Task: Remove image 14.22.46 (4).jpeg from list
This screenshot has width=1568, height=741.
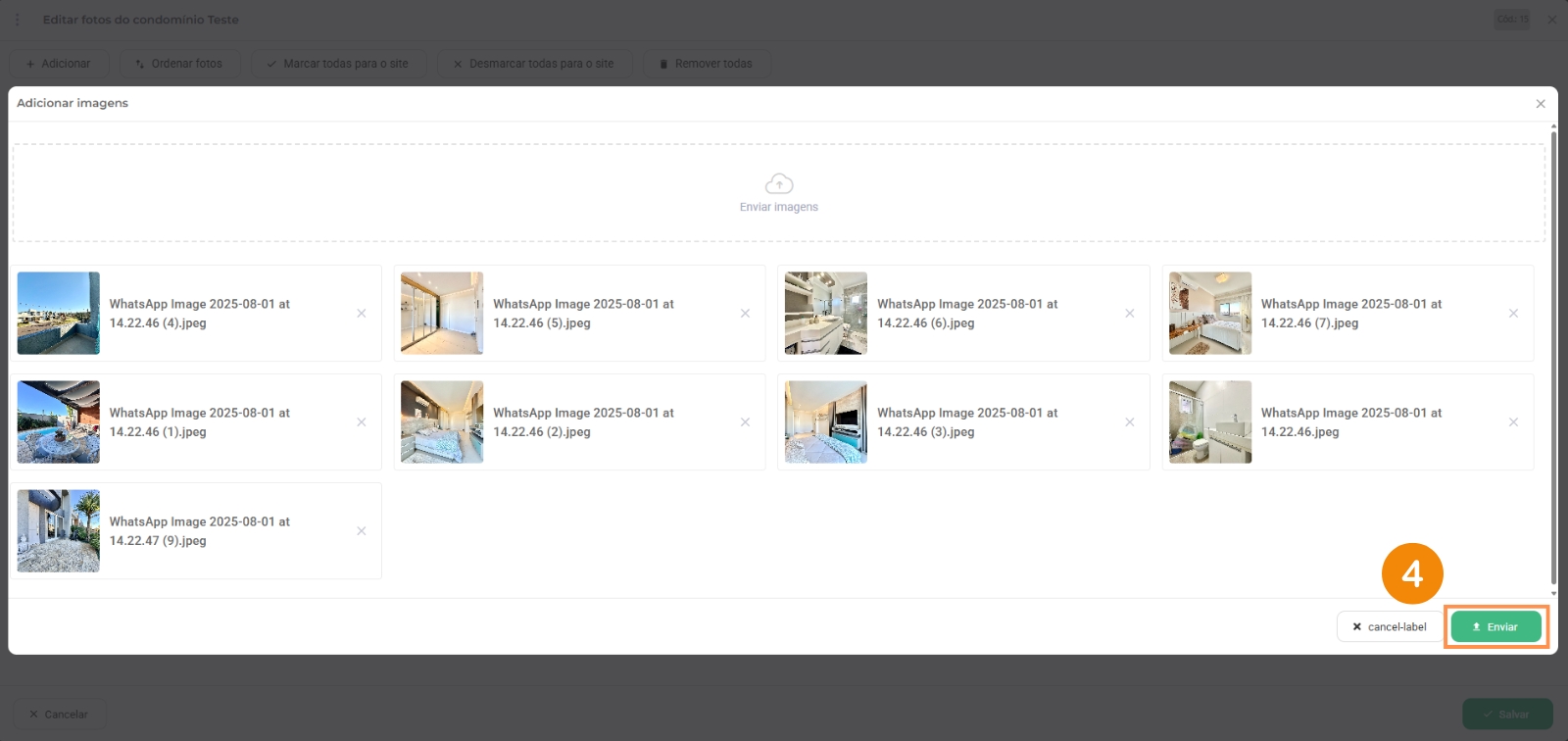Action: (362, 314)
